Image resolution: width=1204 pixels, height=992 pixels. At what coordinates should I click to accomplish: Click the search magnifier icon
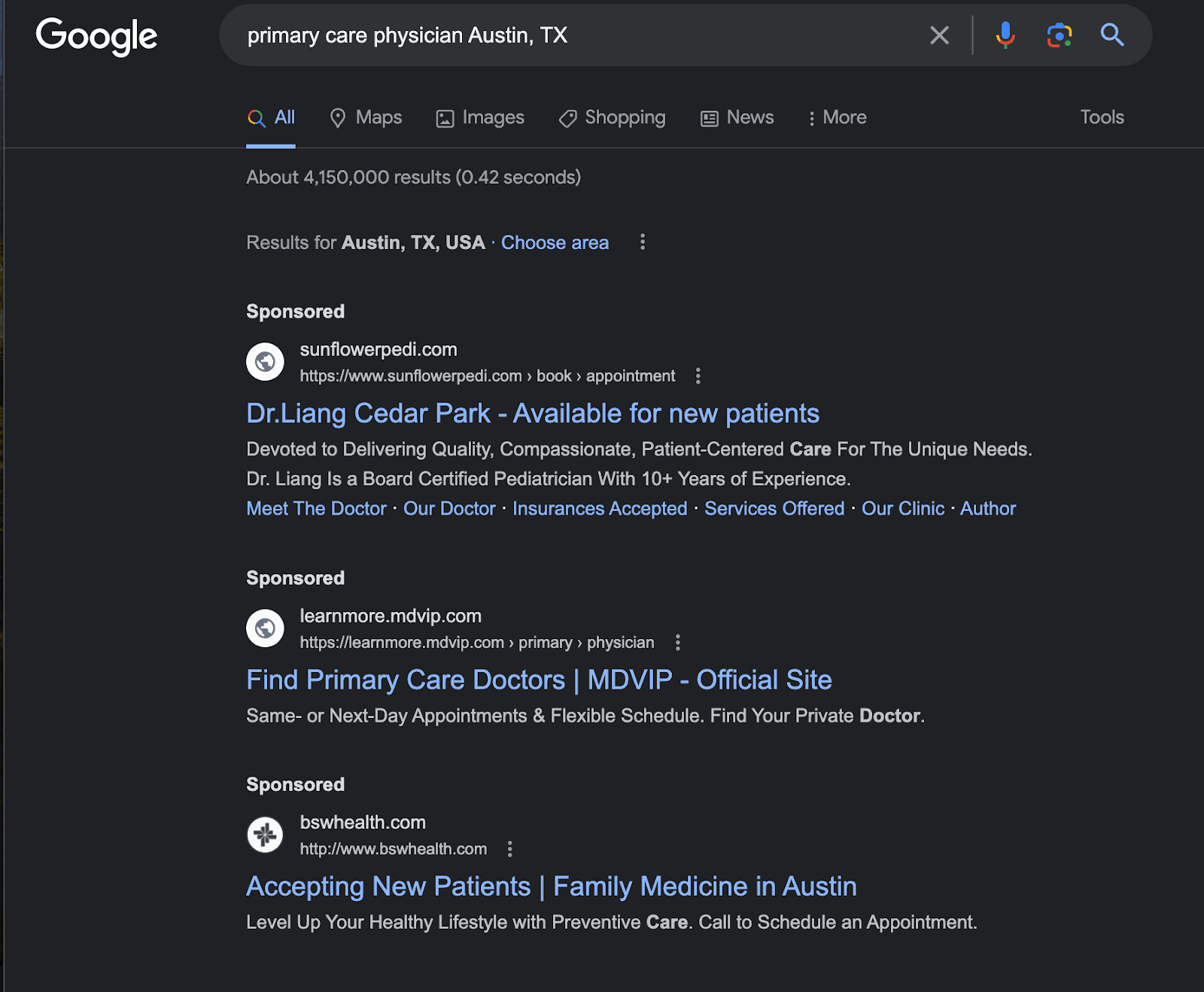point(1112,35)
